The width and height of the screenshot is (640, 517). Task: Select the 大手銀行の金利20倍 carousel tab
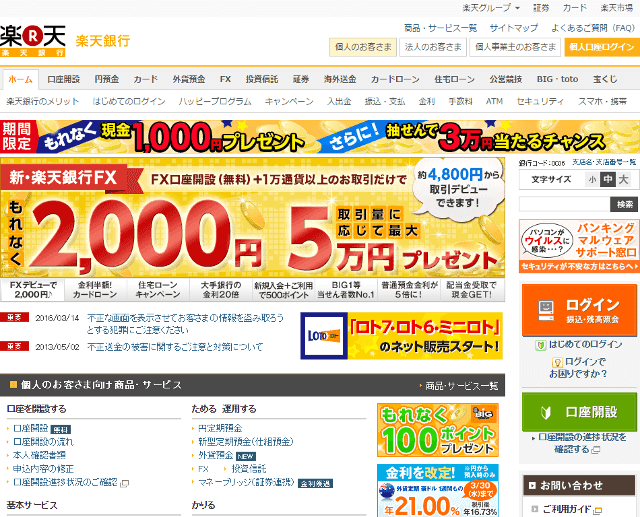[221, 290]
